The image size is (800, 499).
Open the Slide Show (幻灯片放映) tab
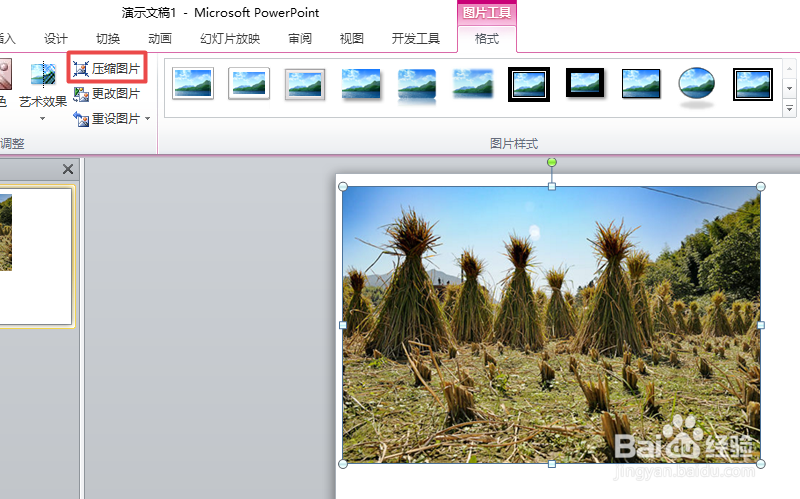pyautogui.click(x=230, y=39)
